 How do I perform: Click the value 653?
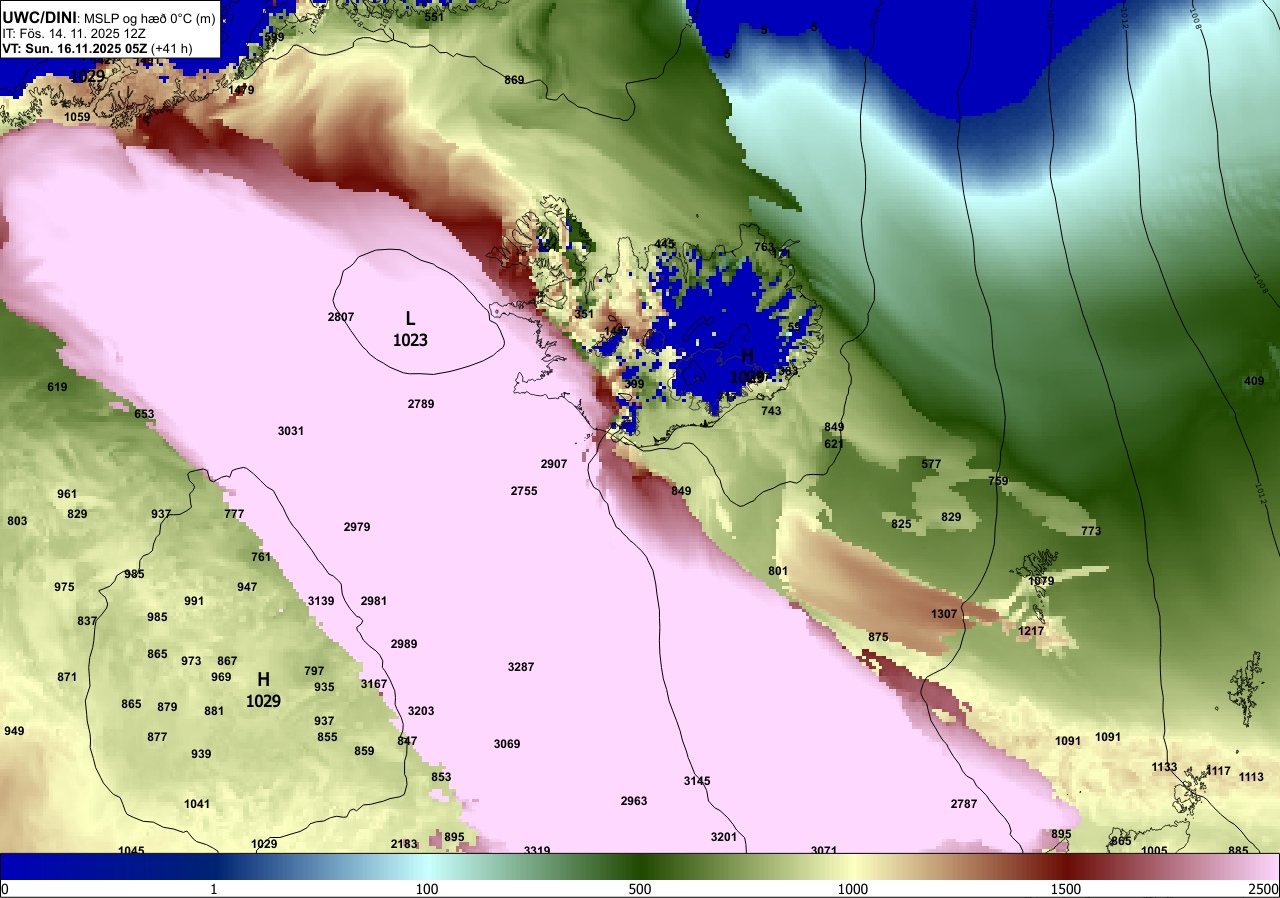tap(144, 414)
